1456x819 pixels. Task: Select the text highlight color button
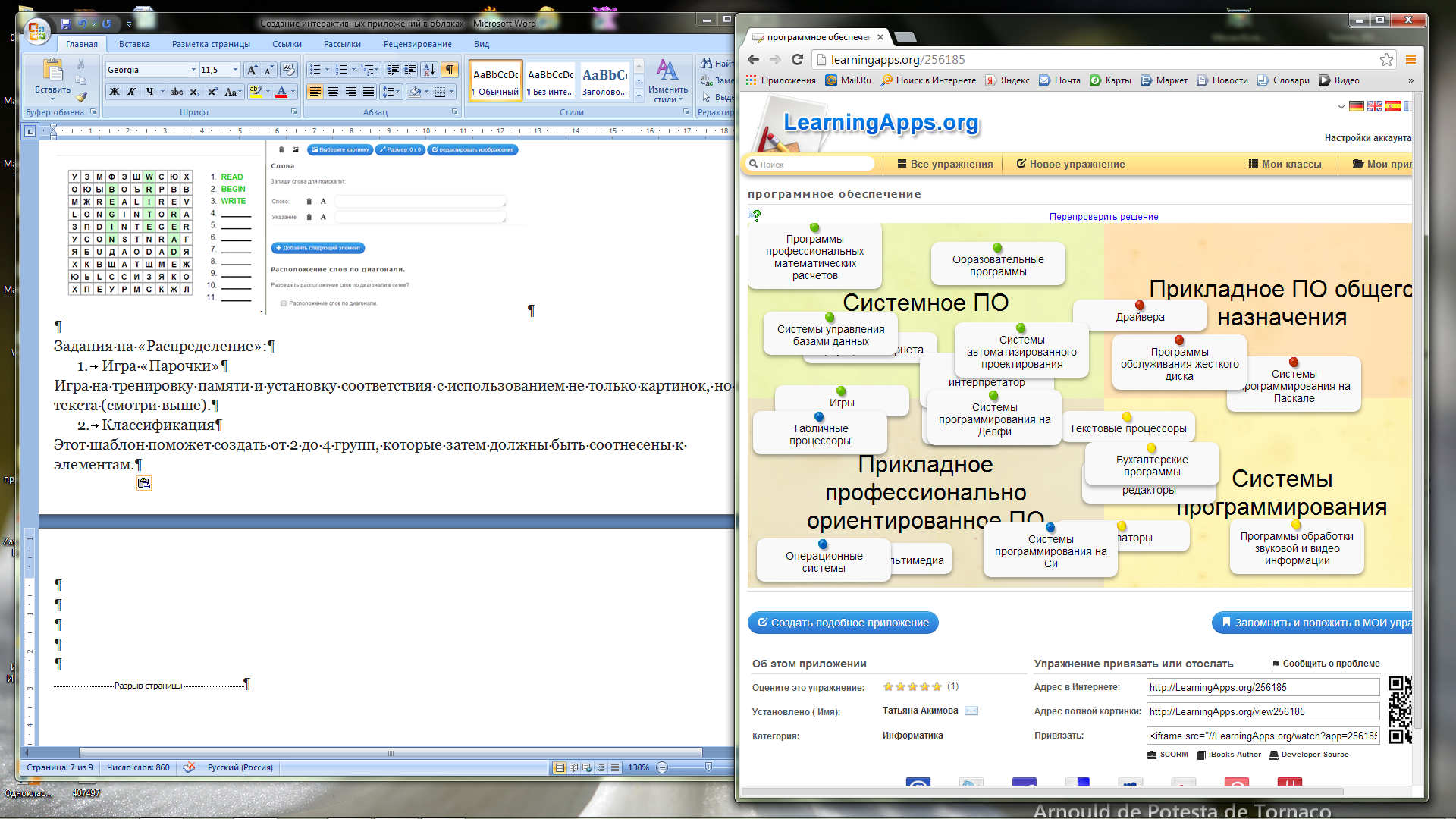click(256, 92)
